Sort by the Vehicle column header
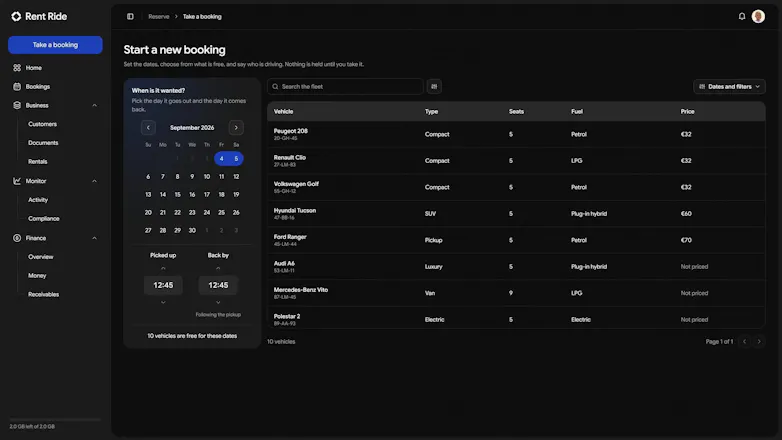Image resolution: width=782 pixels, height=440 pixels. pyautogui.click(x=283, y=112)
